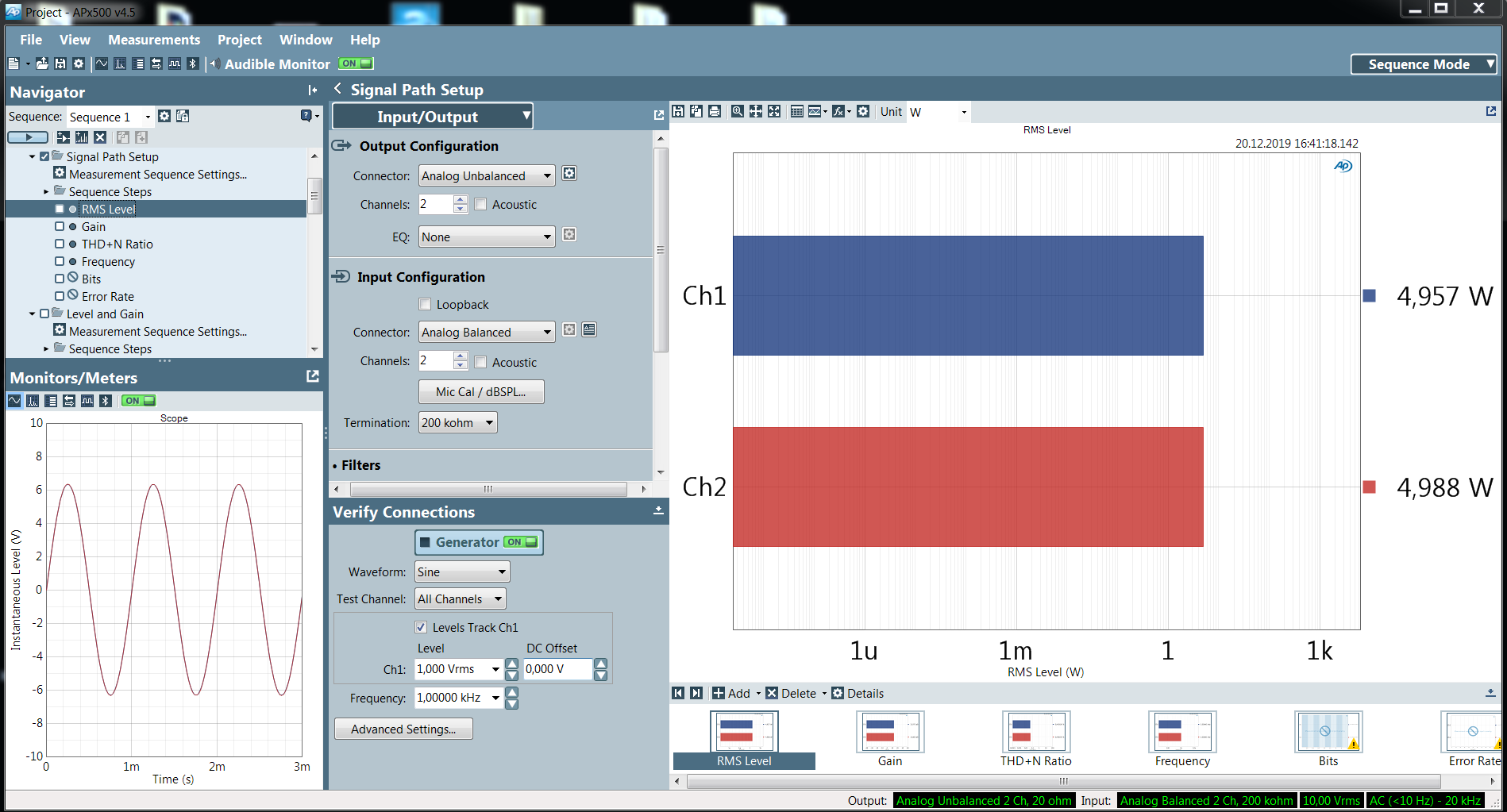Collapse the Level and Gain tree node

(33, 314)
